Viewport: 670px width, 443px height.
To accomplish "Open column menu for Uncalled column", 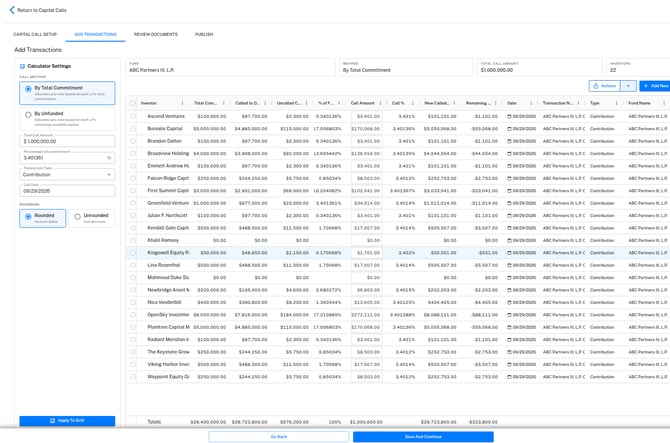I will point(306,103).
